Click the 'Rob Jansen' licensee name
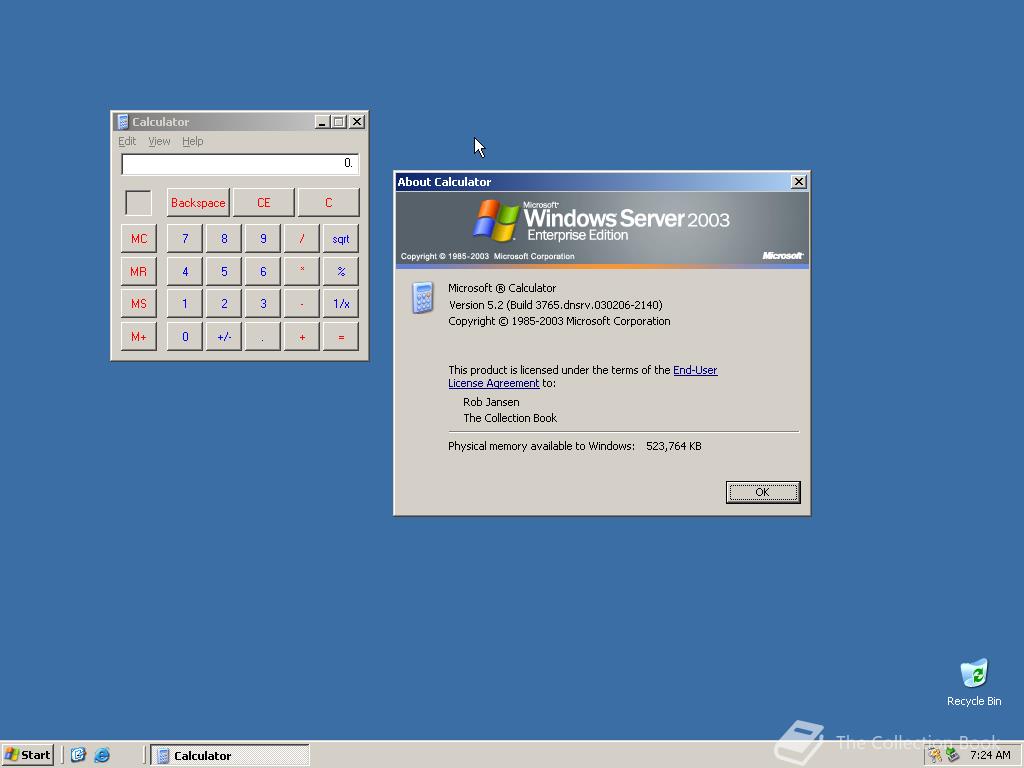1024x768 pixels. pyautogui.click(x=491, y=402)
